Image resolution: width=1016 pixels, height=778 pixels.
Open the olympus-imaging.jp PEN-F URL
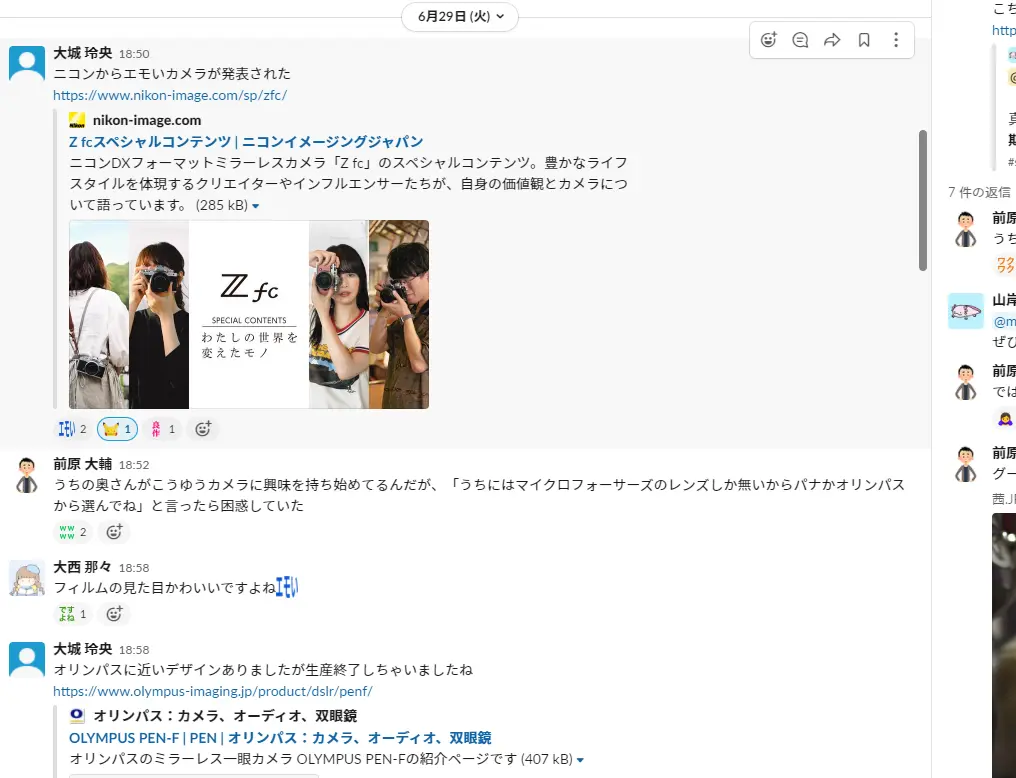point(213,691)
